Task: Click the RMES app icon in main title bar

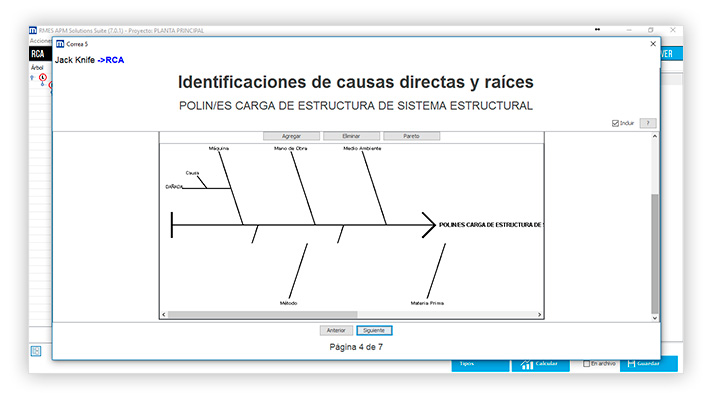Action: [33, 31]
